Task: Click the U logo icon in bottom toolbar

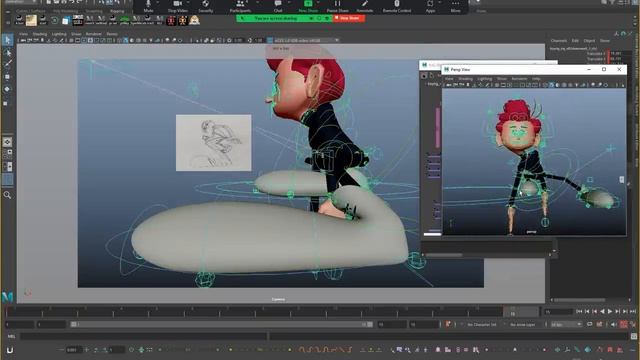Action: tap(10, 350)
